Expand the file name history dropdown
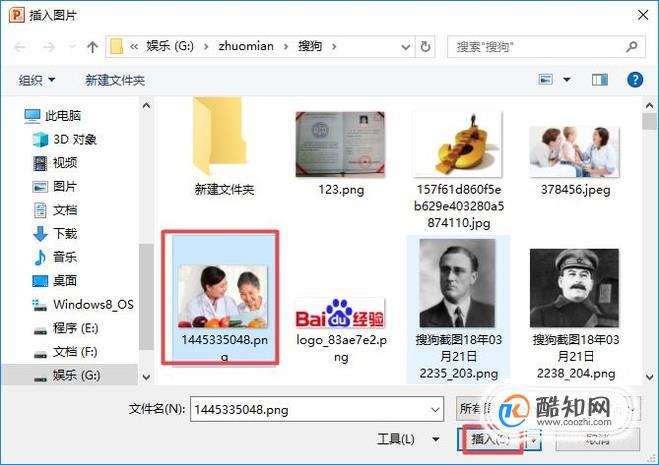The width and height of the screenshot is (659, 465). [x=435, y=409]
